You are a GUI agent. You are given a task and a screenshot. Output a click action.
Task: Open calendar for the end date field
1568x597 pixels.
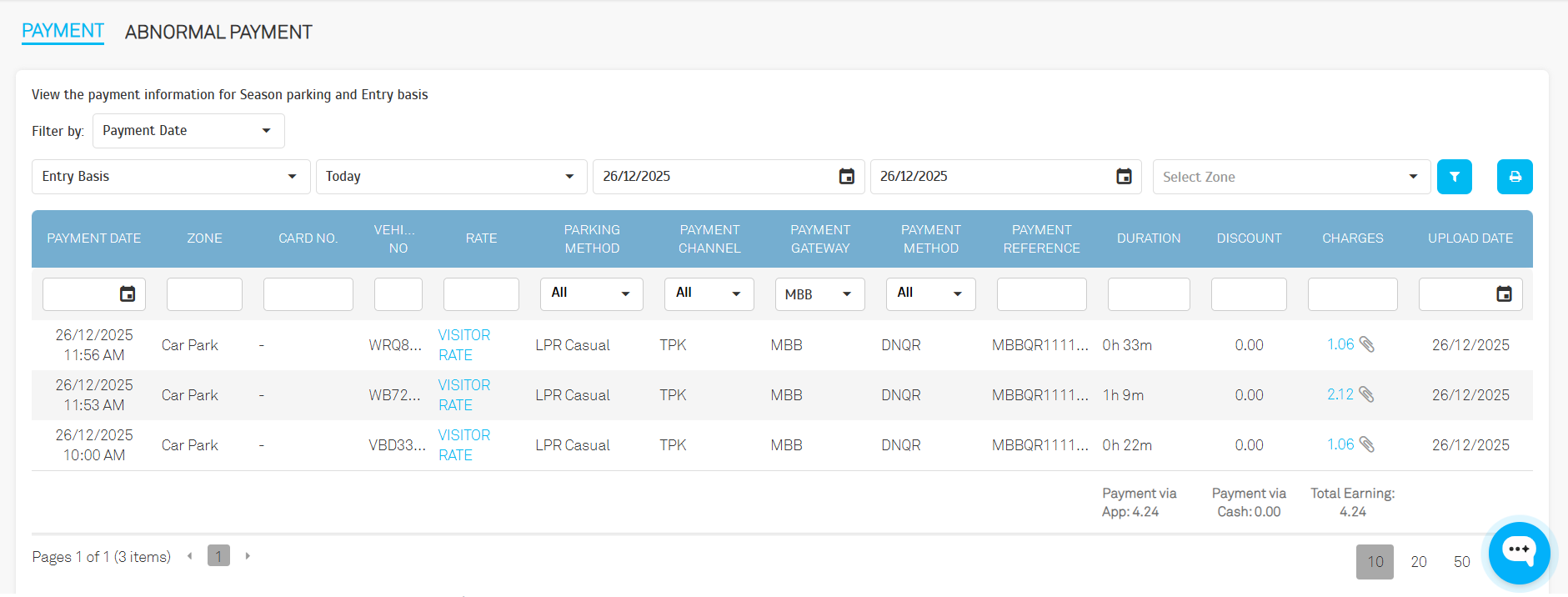[1124, 177]
